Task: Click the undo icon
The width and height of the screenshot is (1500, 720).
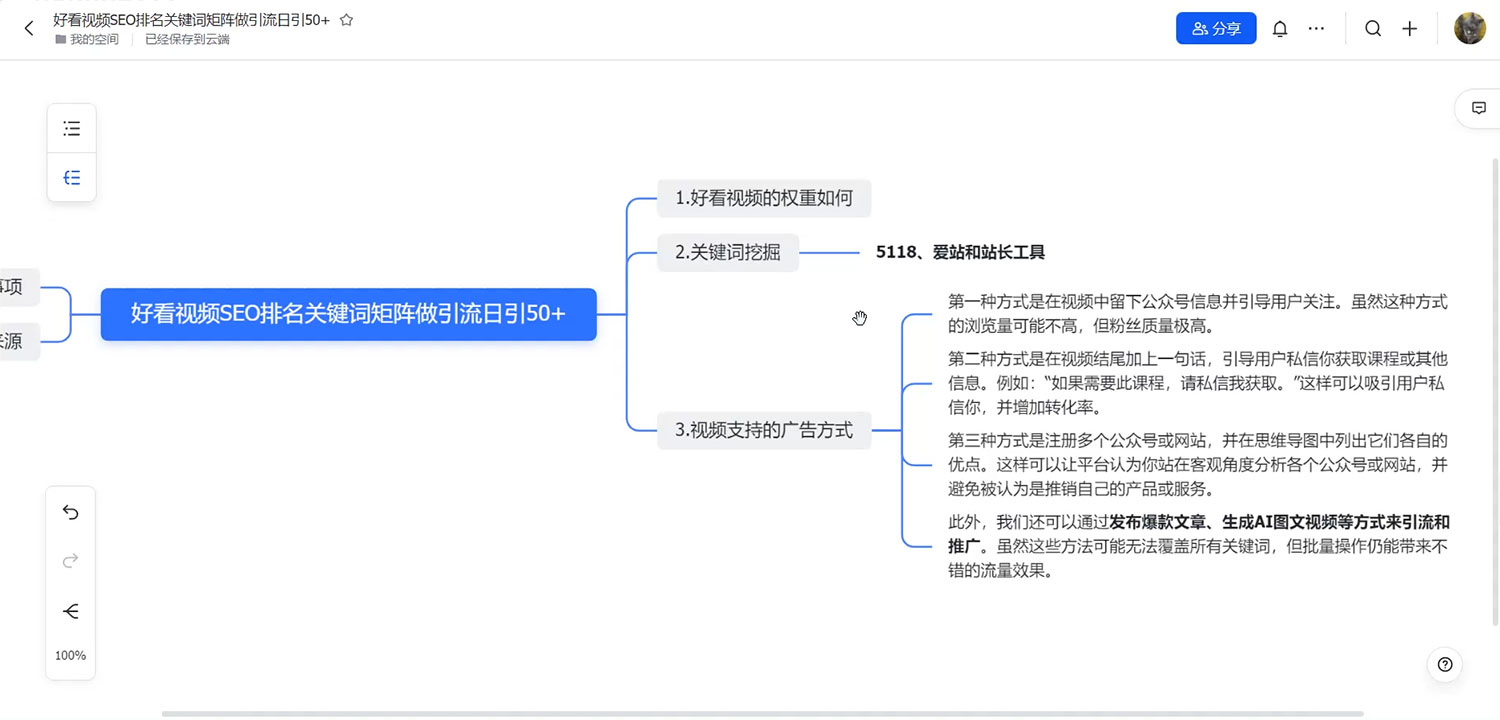Action: click(x=70, y=512)
